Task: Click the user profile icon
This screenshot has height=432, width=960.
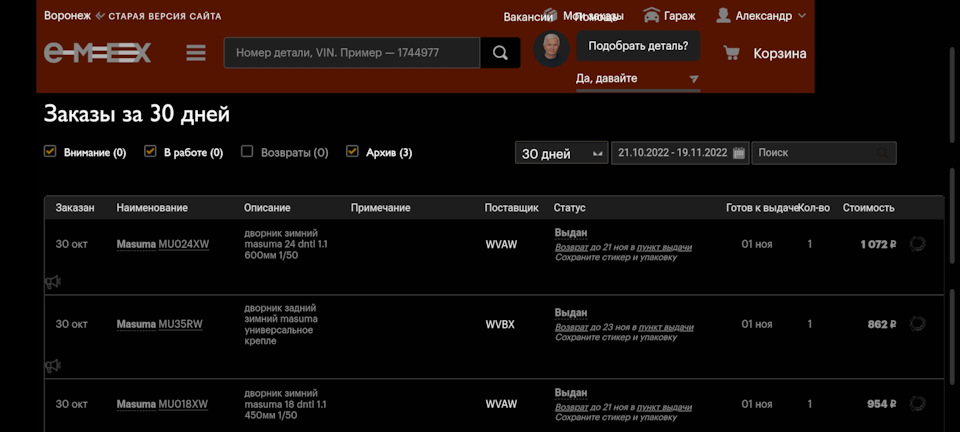Action: (723, 15)
